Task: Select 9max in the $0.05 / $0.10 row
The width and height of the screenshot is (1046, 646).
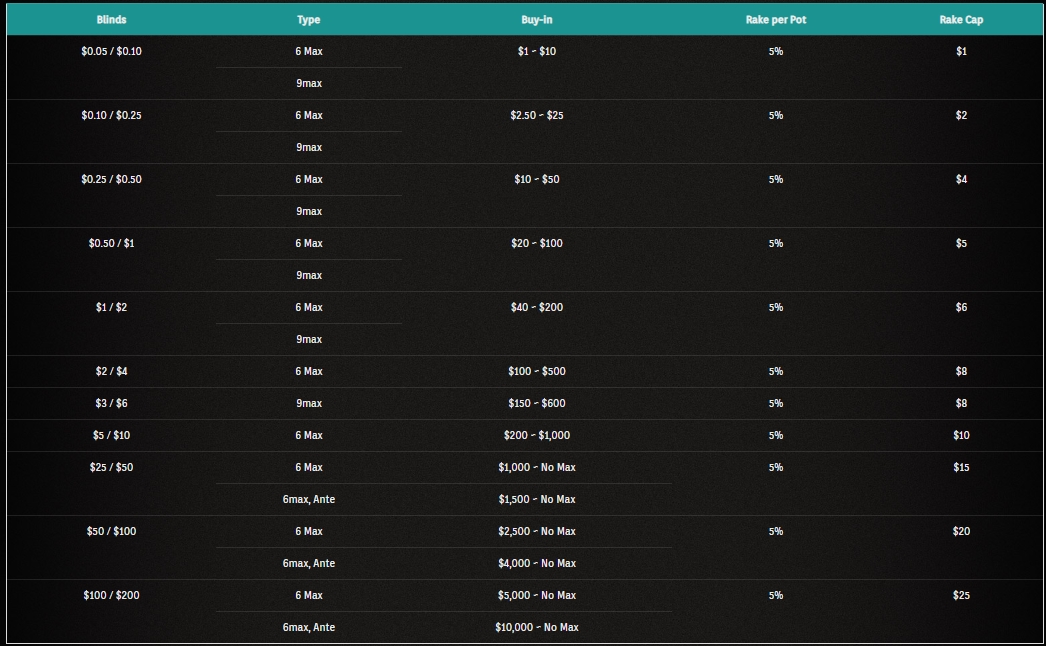Action: point(309,83)
